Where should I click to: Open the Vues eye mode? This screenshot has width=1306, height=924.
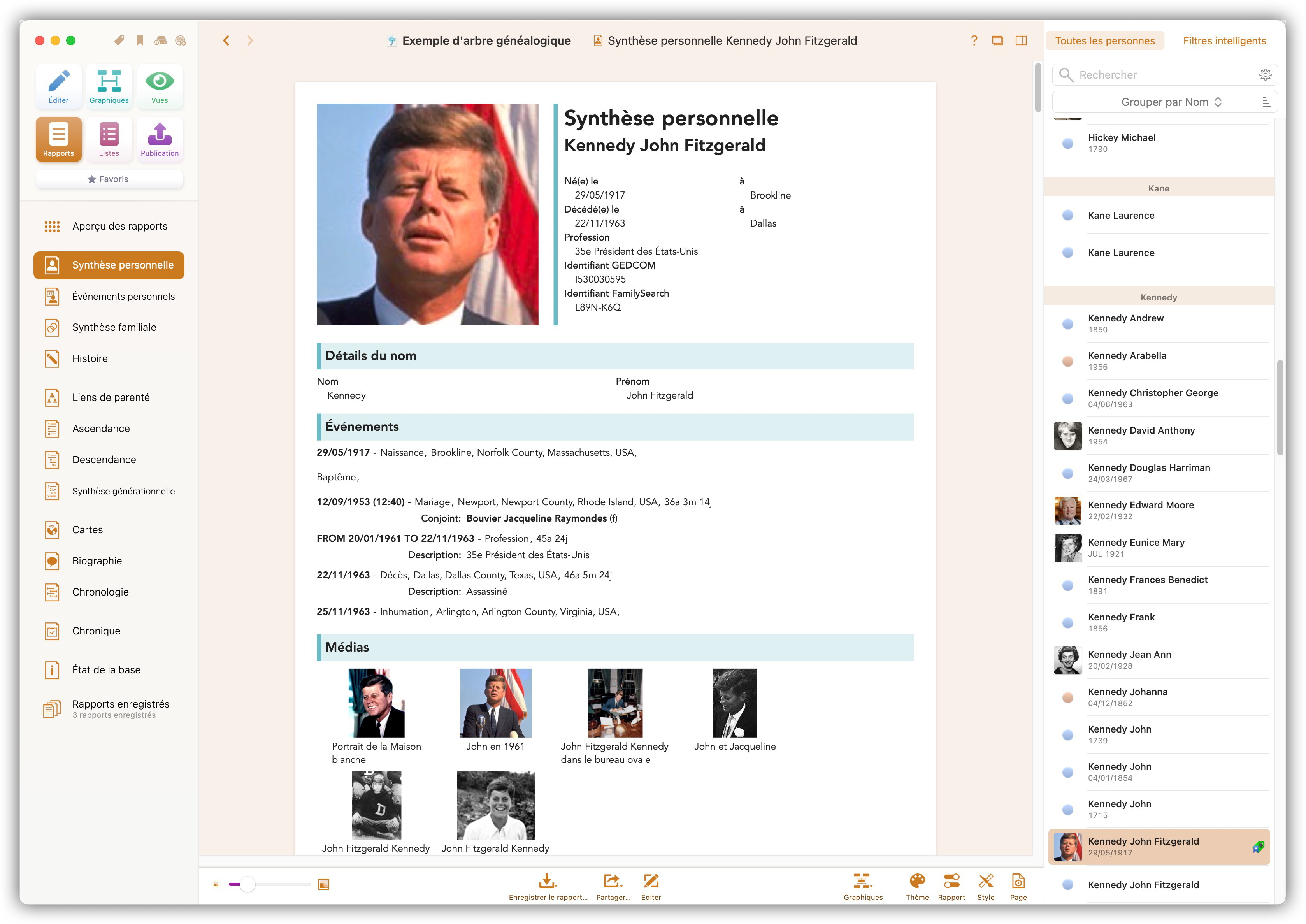tap(160, 86)
